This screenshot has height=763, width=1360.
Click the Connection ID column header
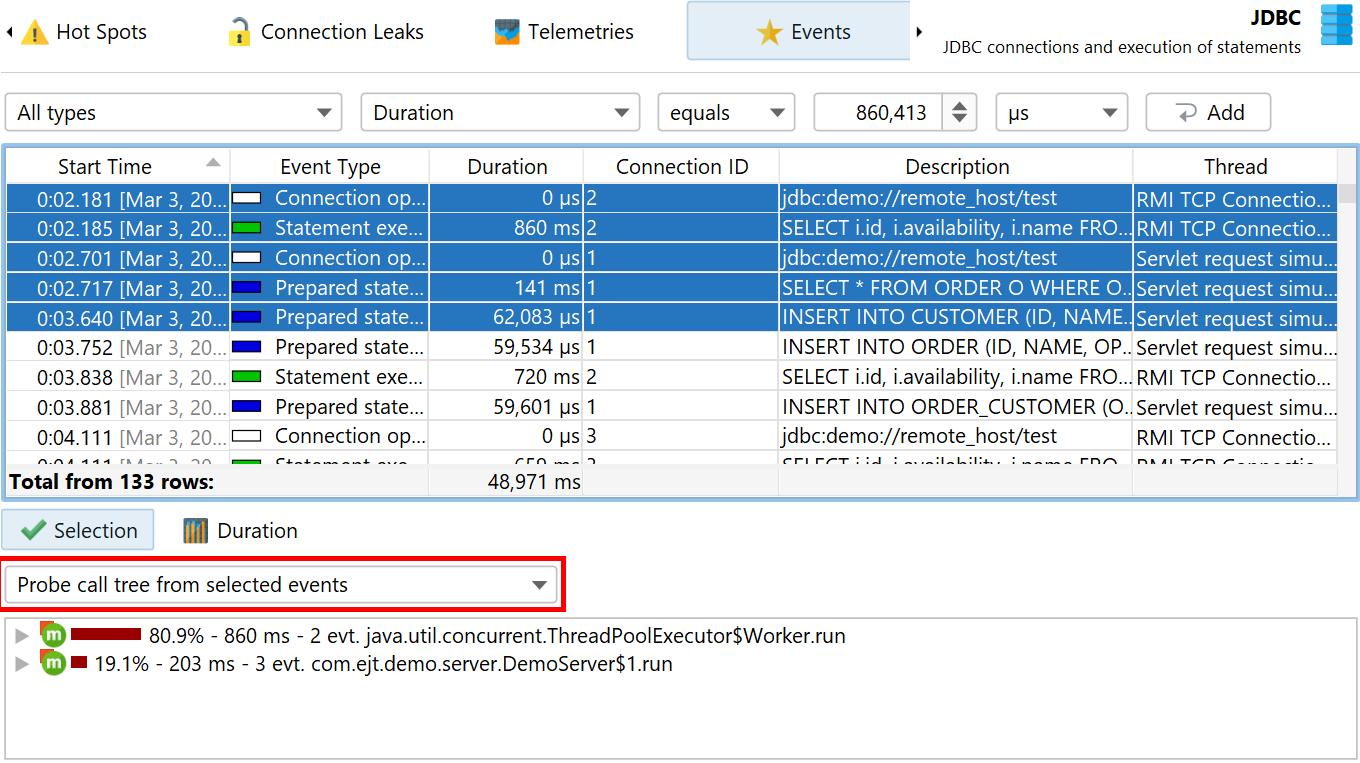point(682,166)
